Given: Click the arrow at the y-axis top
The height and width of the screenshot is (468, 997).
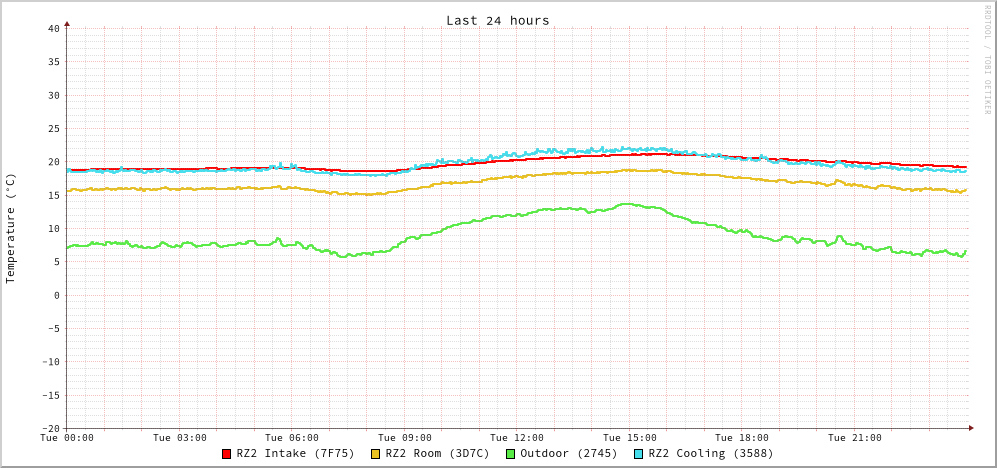Looking at the screenshot, I should click(x=67, y=22).
